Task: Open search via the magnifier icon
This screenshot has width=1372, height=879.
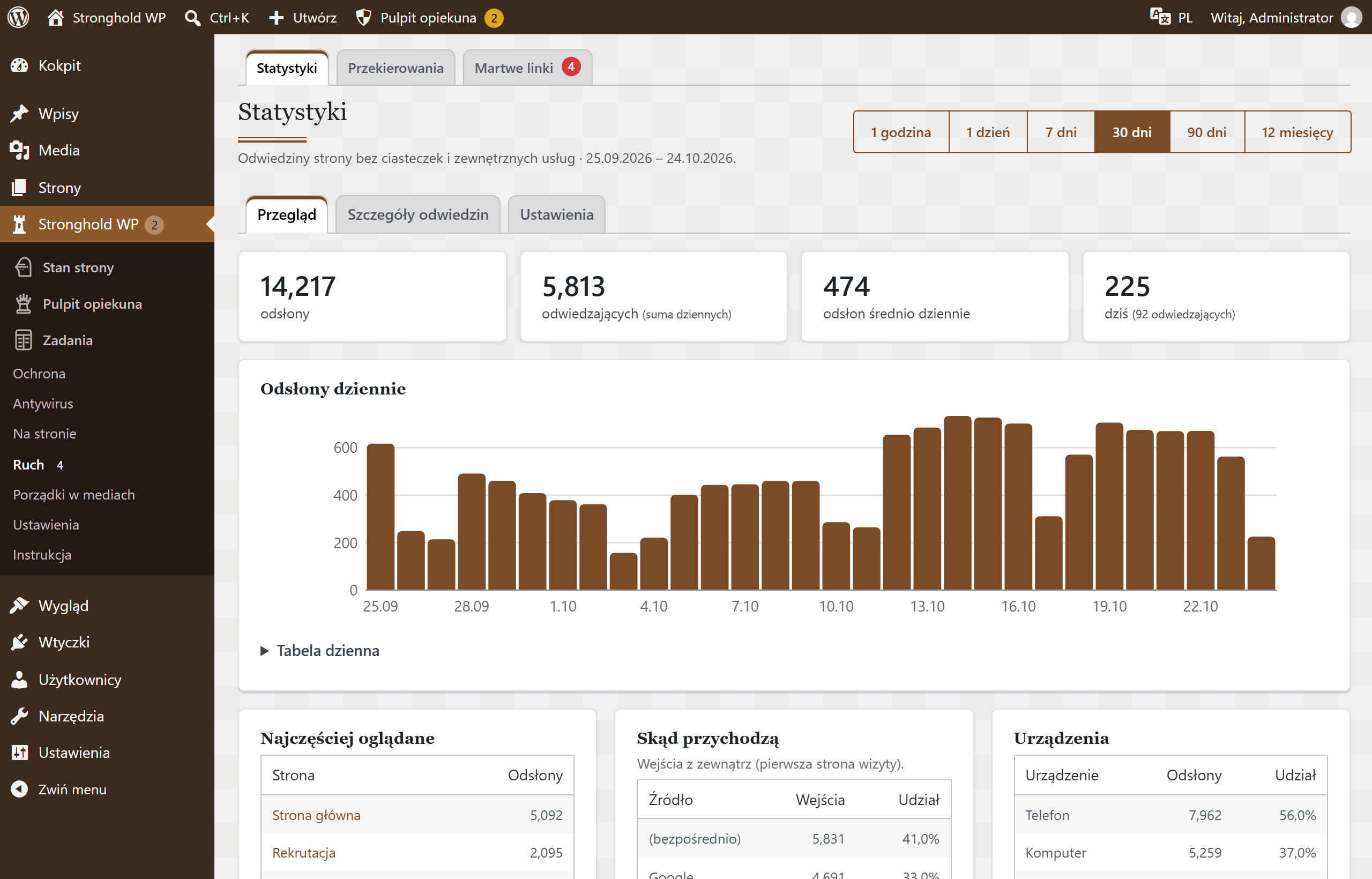Action: [x=193, y=18]
